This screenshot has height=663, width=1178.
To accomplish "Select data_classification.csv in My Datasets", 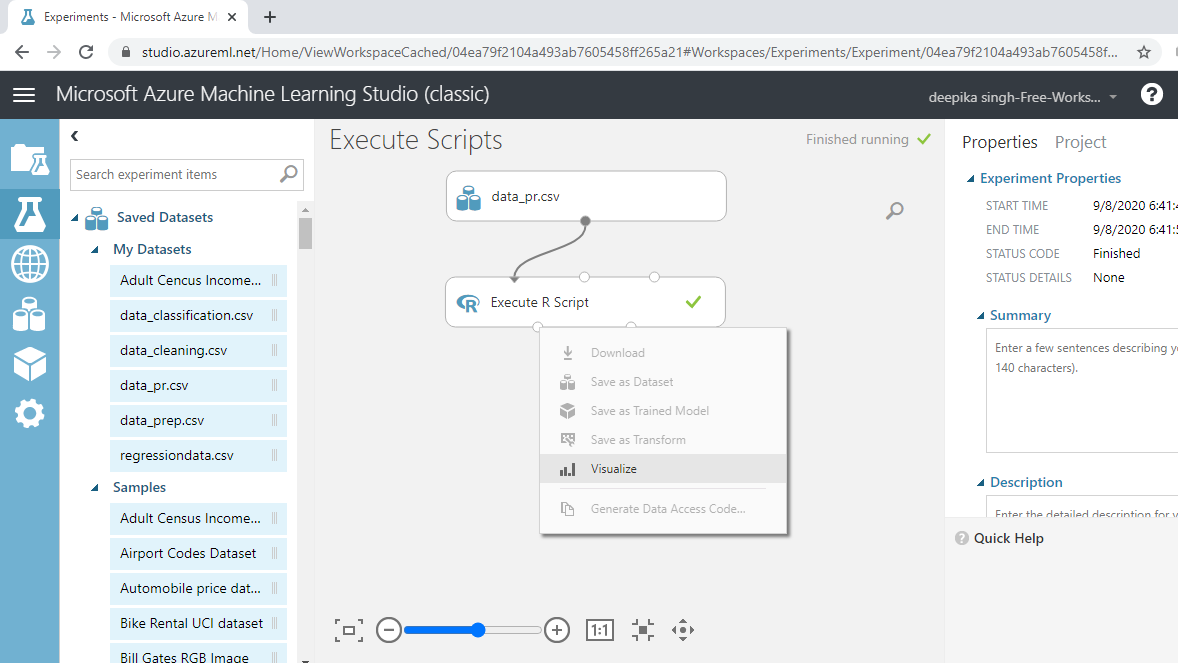I will tap(198, 316).
